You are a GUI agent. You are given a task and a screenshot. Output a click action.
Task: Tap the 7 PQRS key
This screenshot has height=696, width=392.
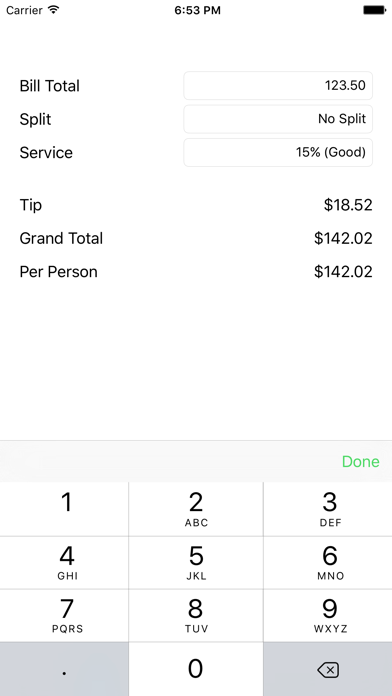(x=64, y=615)
